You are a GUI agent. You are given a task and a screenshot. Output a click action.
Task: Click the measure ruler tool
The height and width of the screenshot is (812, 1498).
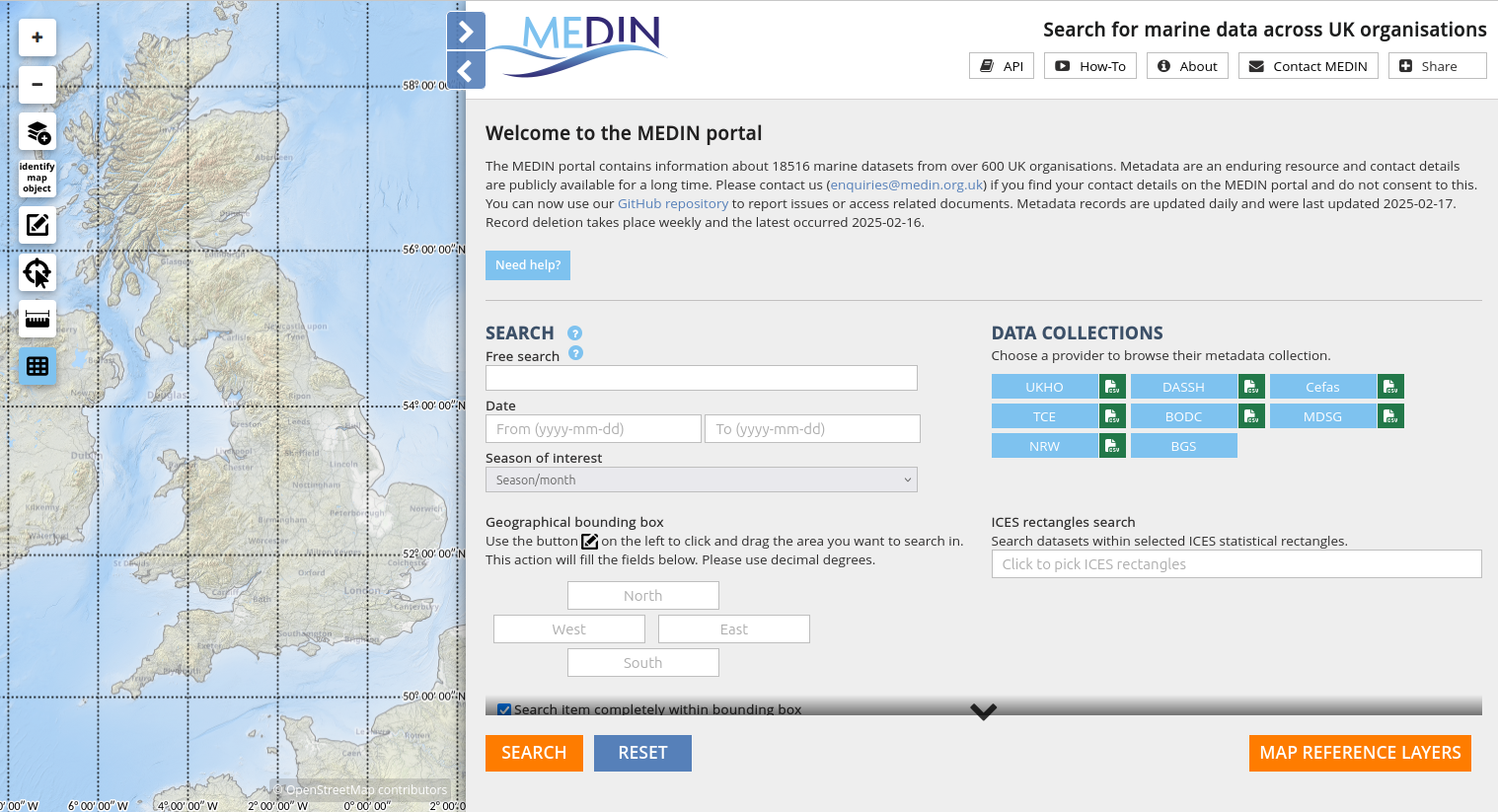pyautogui.click(x=37, y=319)
